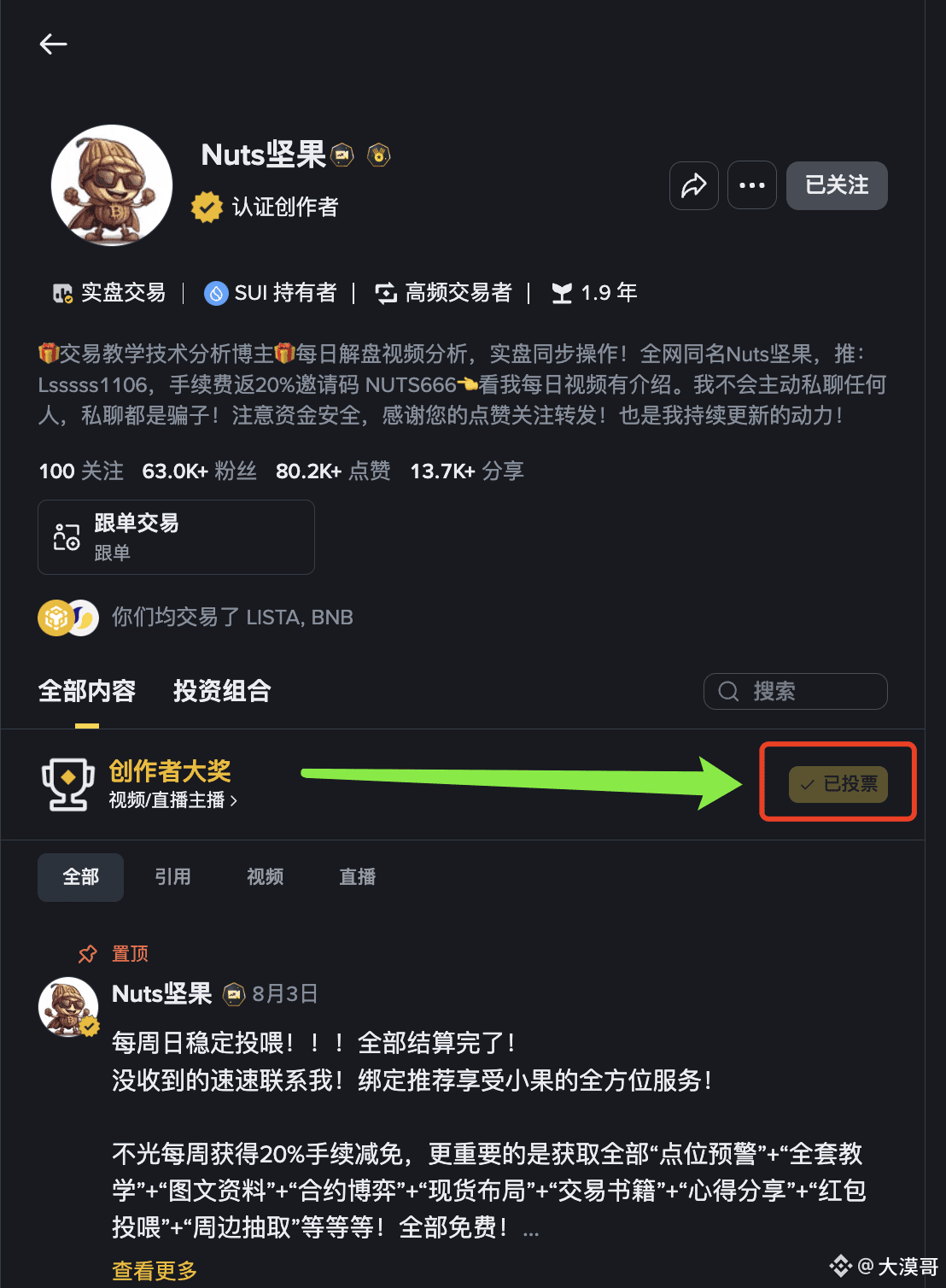Switch to the 投资组合 tab
The height and width of the screenshot is (1288, 946).
(222, 690)
